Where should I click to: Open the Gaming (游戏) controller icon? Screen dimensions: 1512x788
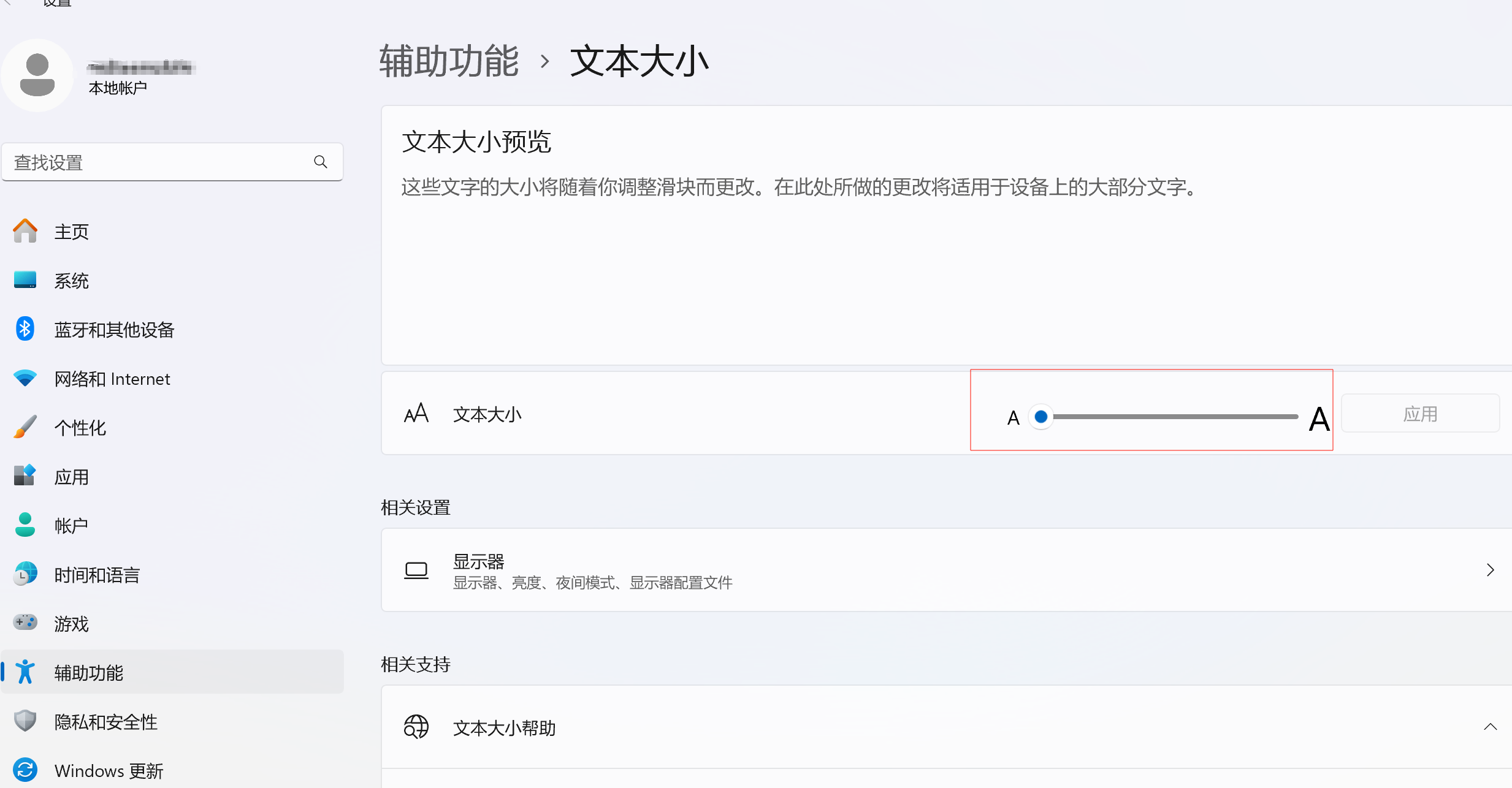pos(25,623)
